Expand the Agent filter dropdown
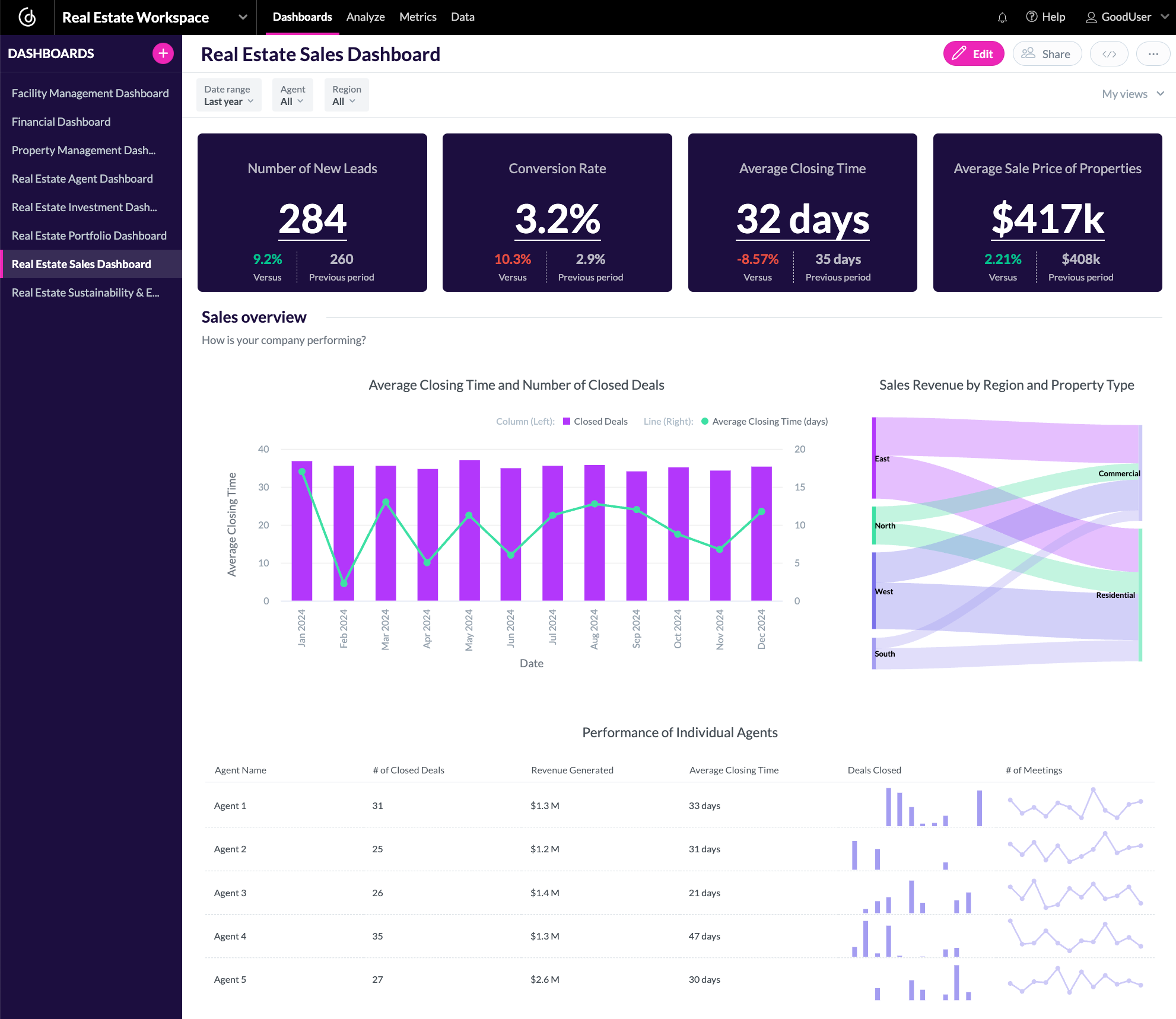This screenshot has width=1176, height=1019. (x=293, y=94)
